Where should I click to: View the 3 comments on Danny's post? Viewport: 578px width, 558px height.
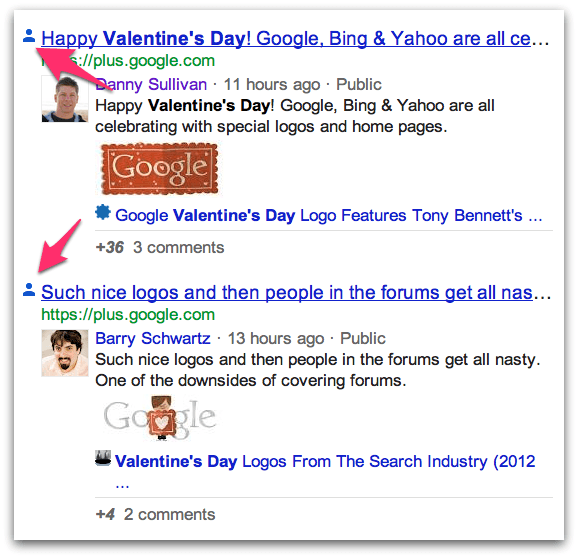(179, 248)
